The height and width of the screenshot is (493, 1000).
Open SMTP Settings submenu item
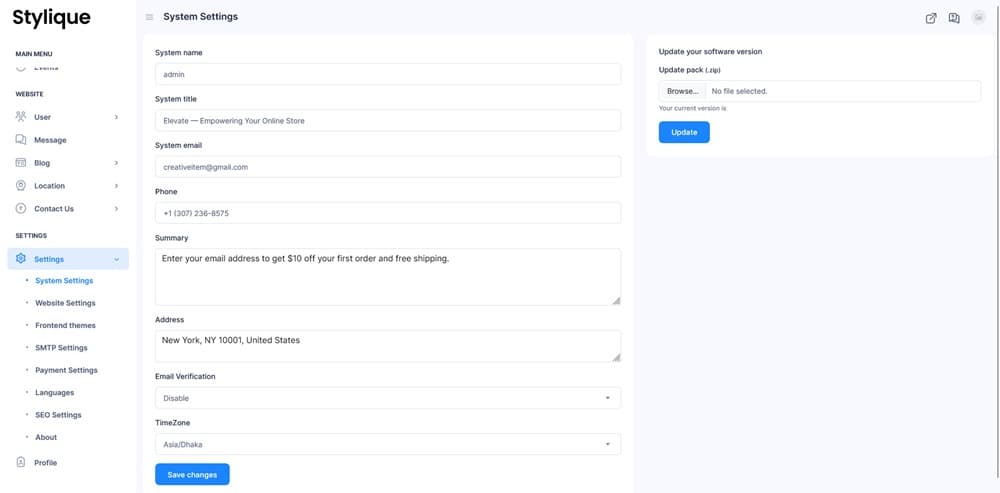[x=61, y=348]
